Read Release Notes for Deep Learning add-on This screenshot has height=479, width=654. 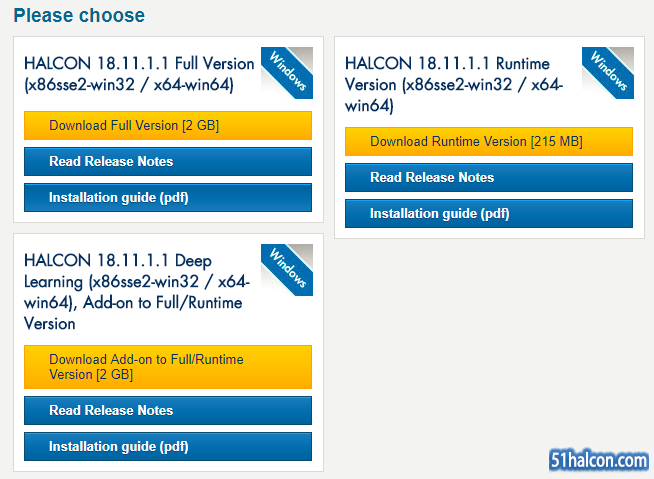(168, 411)
